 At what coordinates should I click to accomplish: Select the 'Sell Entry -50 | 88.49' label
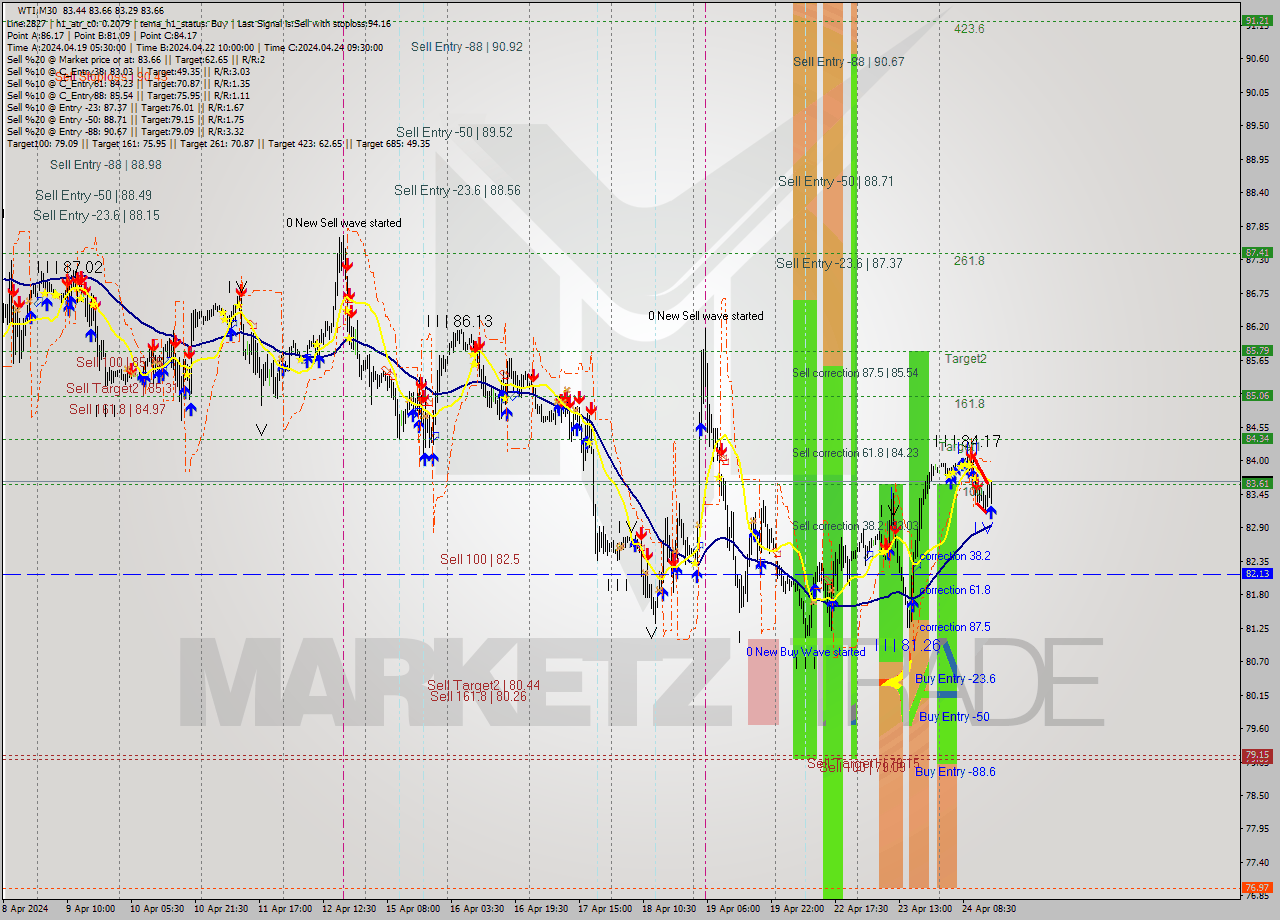[94, 196]
